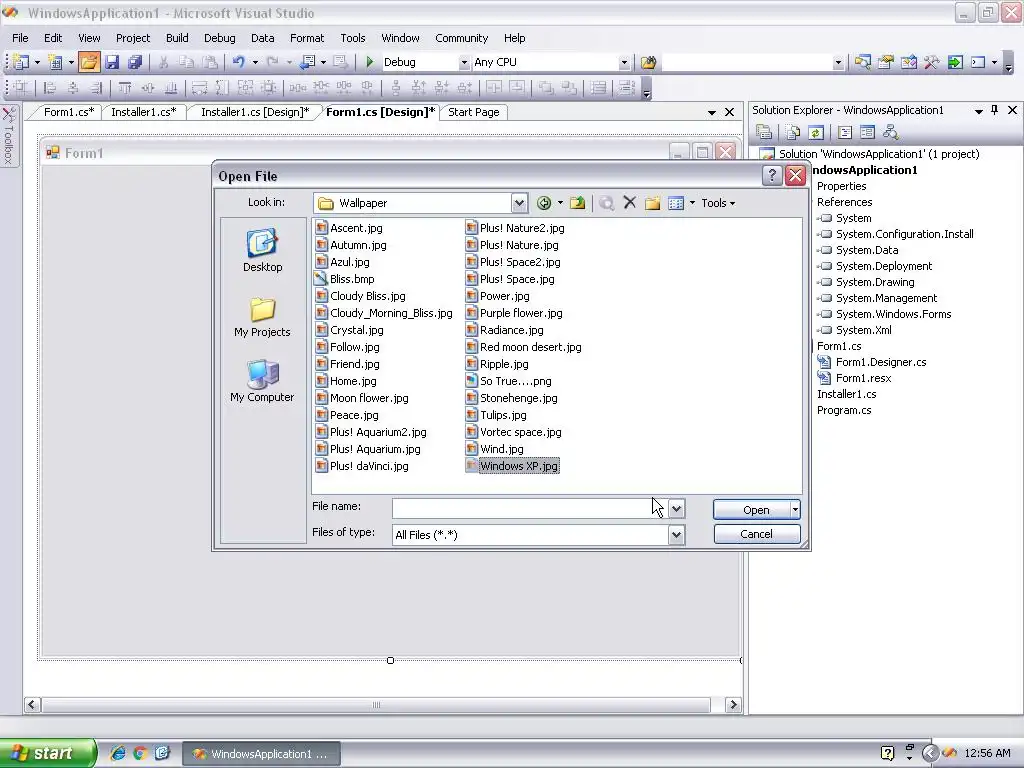
Task: Click the Align to Grid layout icon
Action: click(21, 88)
